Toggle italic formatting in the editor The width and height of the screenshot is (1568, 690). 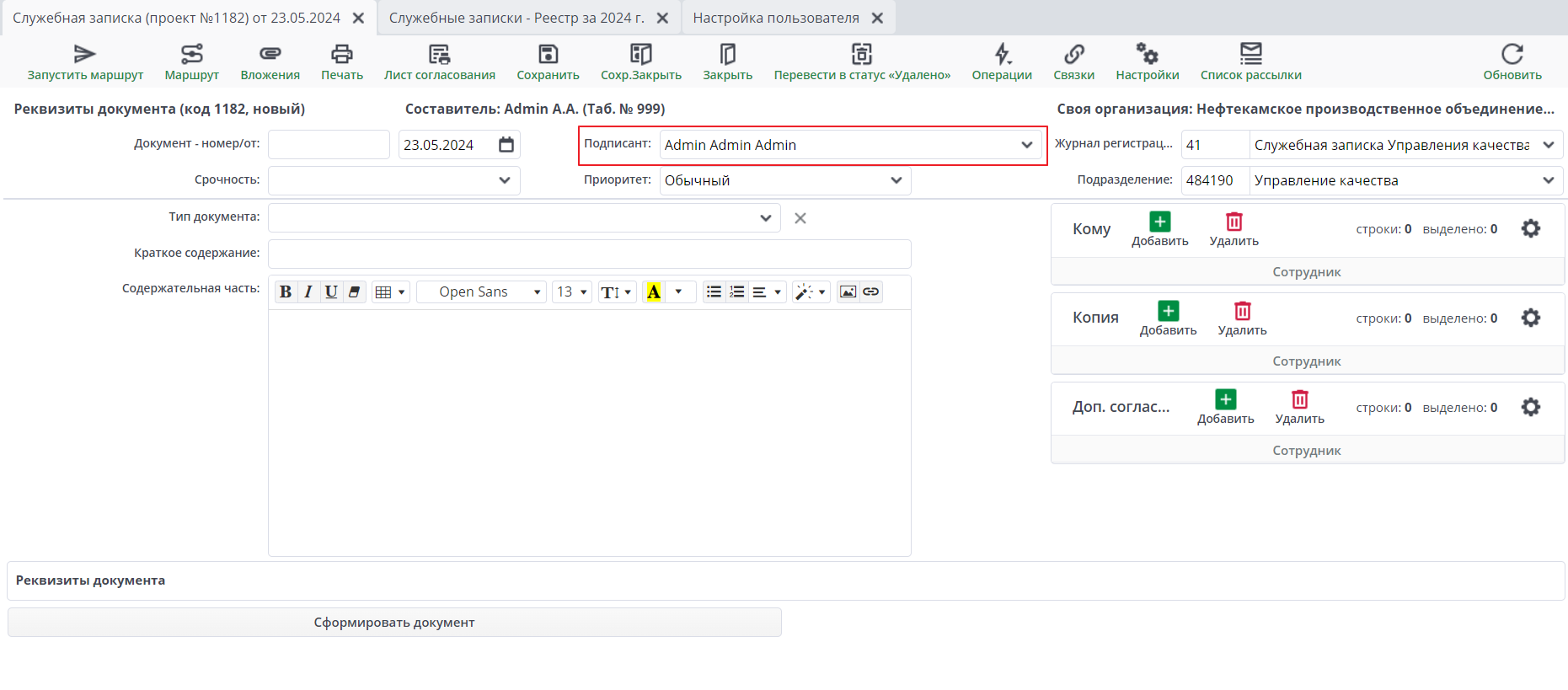[x=308, y=292]
